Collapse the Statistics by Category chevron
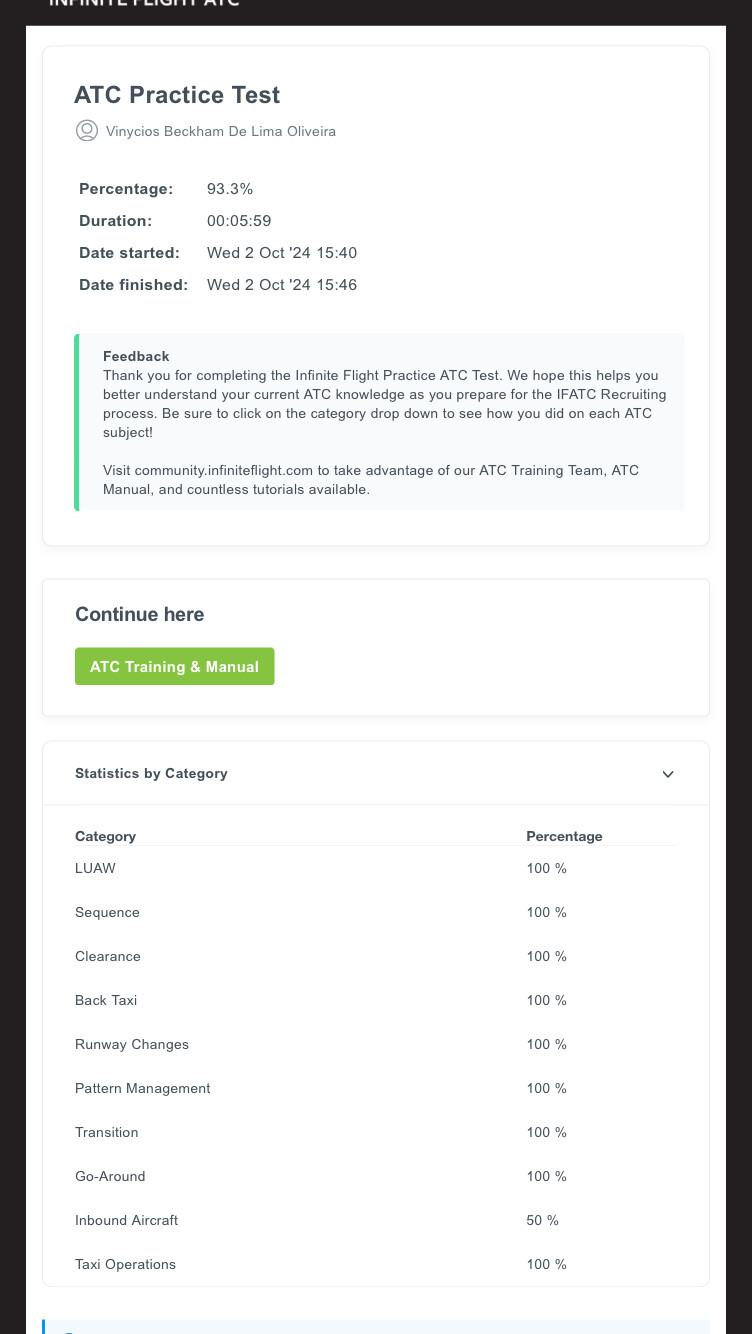Screen dimensions: 752x1334 point(668,774)
